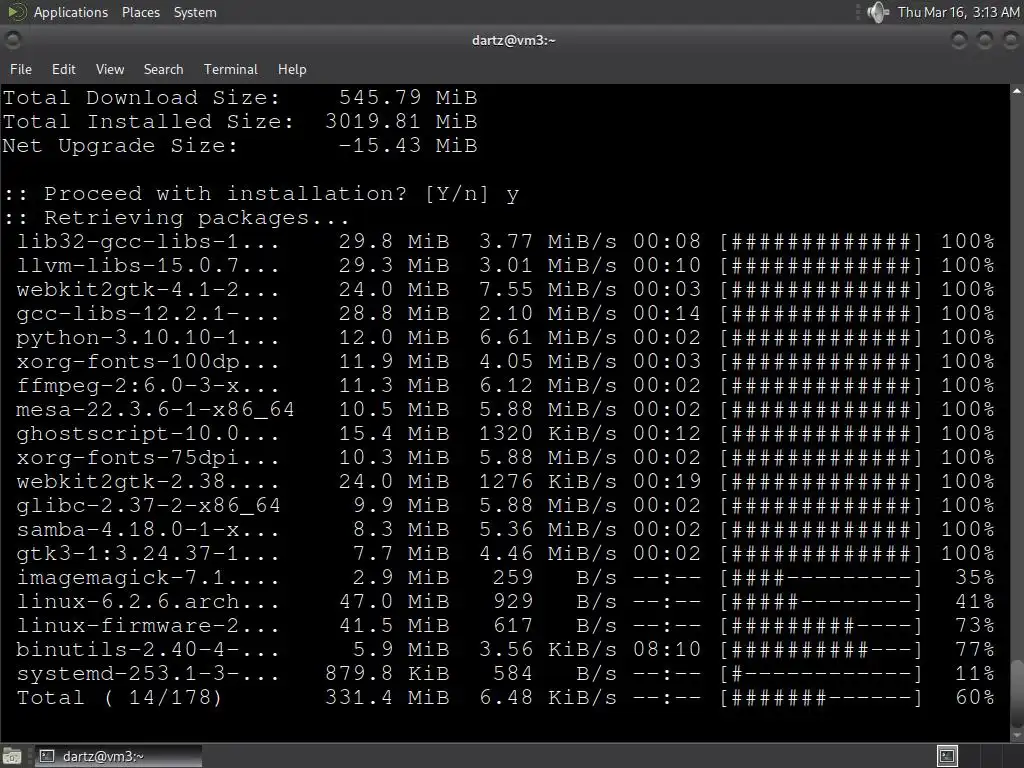This screenshot has height=768, width=1024.
Task: Click the 00:19 elapsed time for webkit2gtk-2.38
Action: coord(667,482)
